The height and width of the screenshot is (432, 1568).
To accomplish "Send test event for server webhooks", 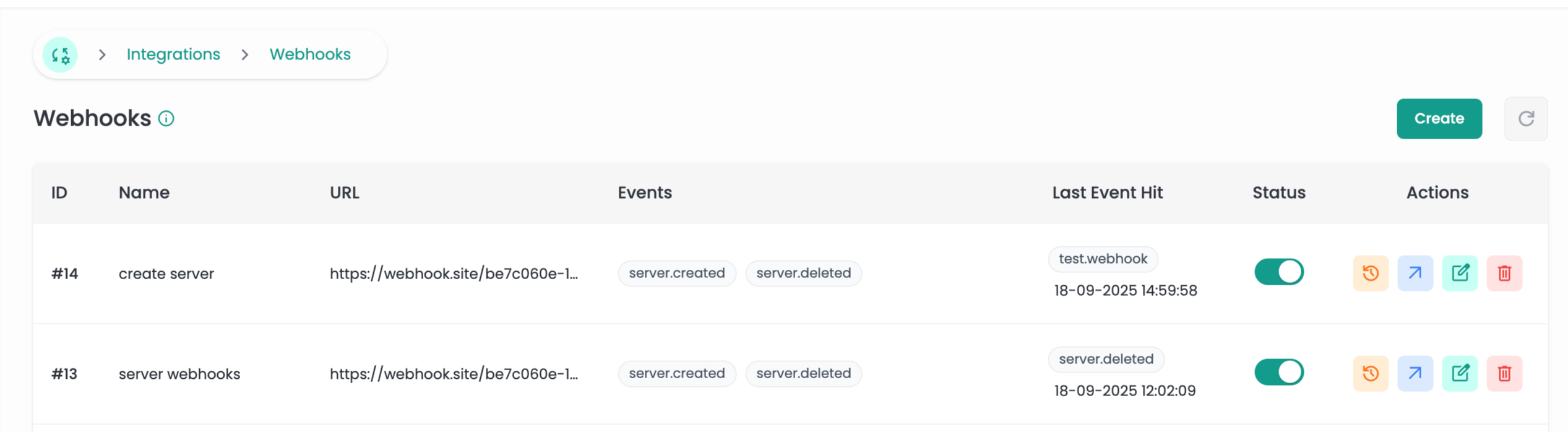I will tap(1415, 373).
